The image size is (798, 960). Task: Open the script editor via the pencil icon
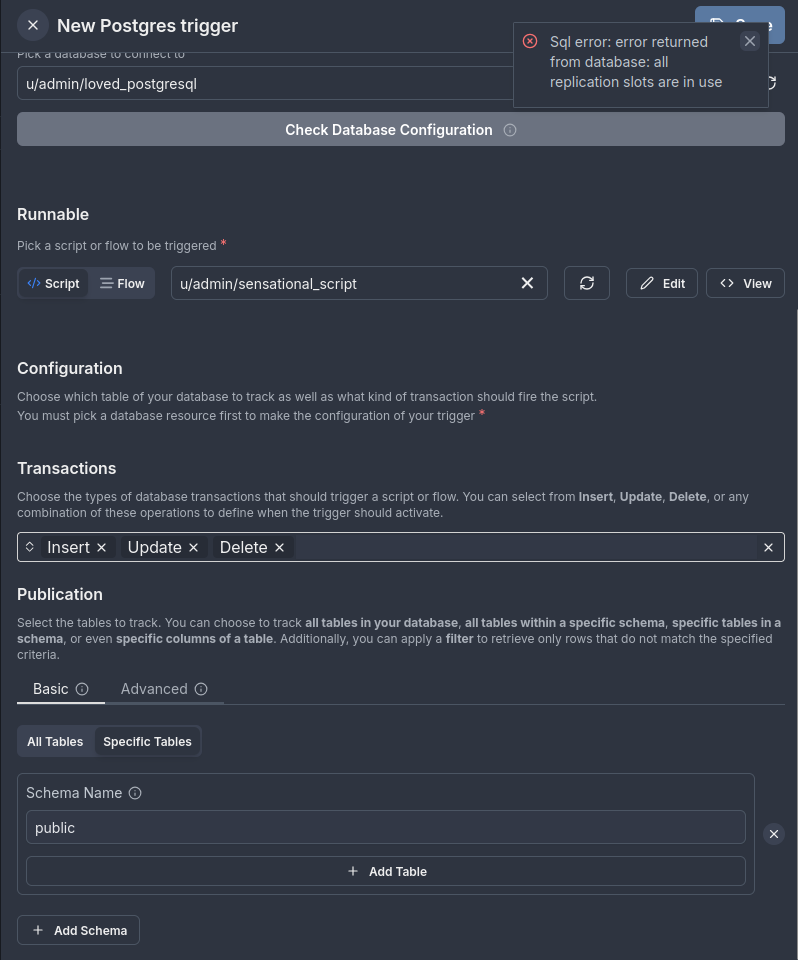(661, 283)
